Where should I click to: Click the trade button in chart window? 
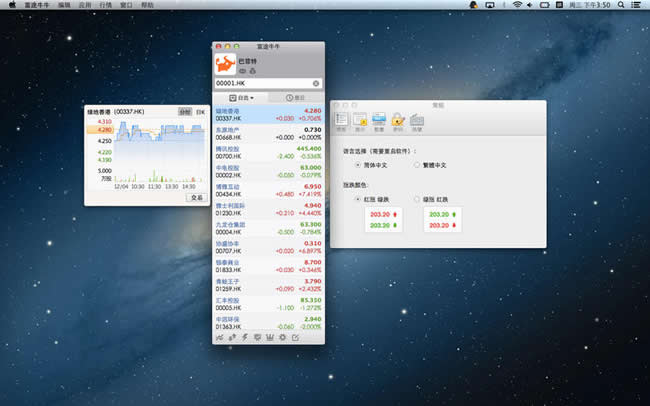click(197, 198)
